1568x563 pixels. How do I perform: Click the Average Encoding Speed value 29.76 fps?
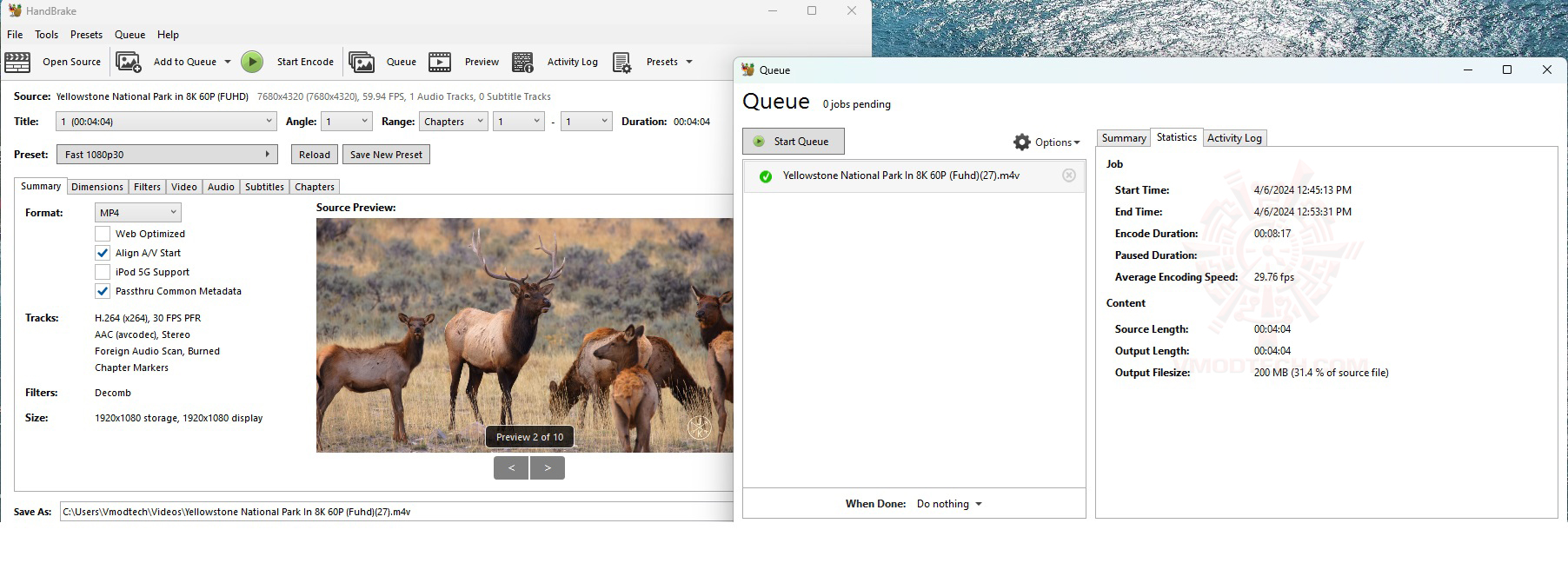tap(1273, 277)
